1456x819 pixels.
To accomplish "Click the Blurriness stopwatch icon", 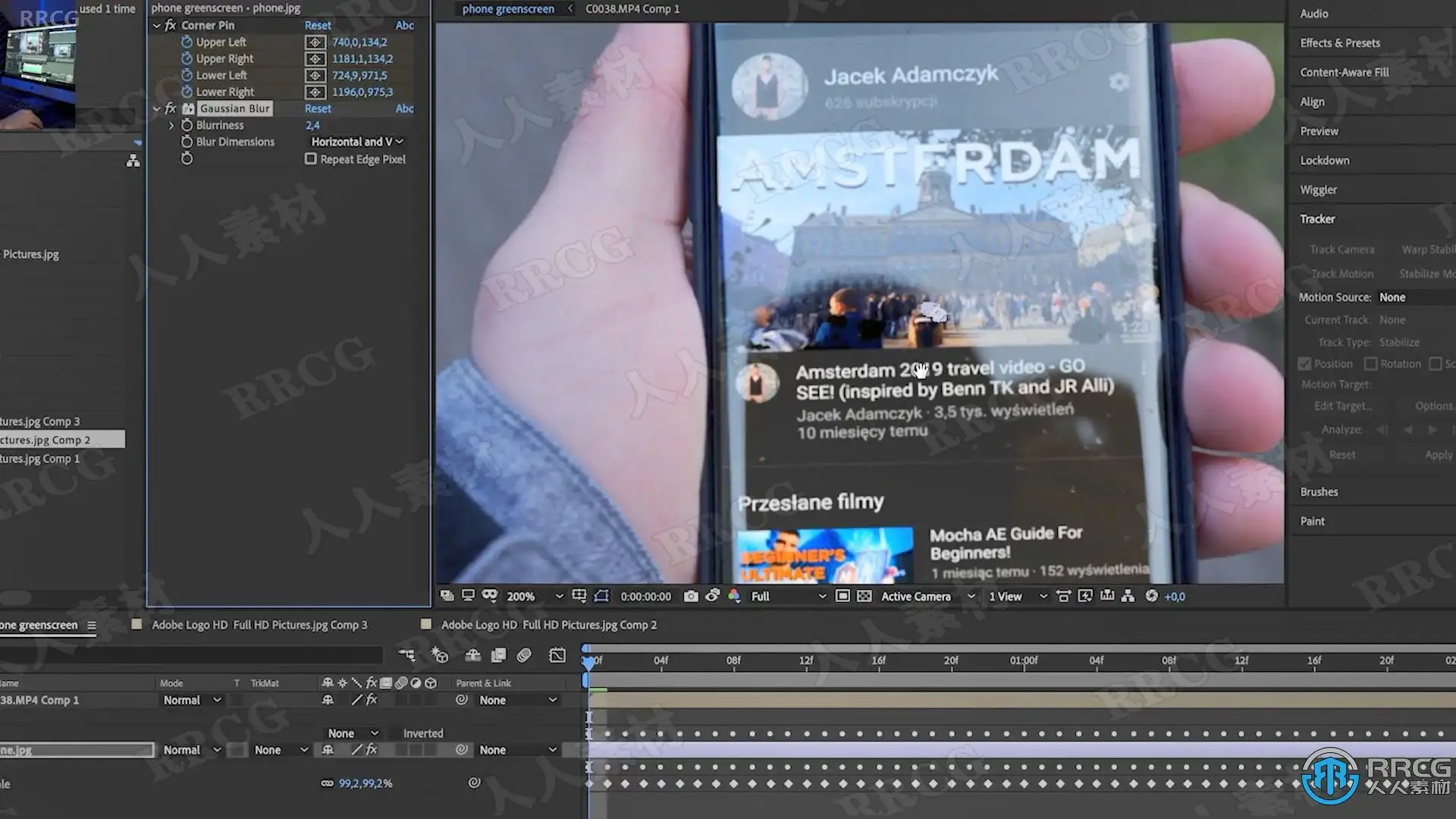I will coord(187,125).
